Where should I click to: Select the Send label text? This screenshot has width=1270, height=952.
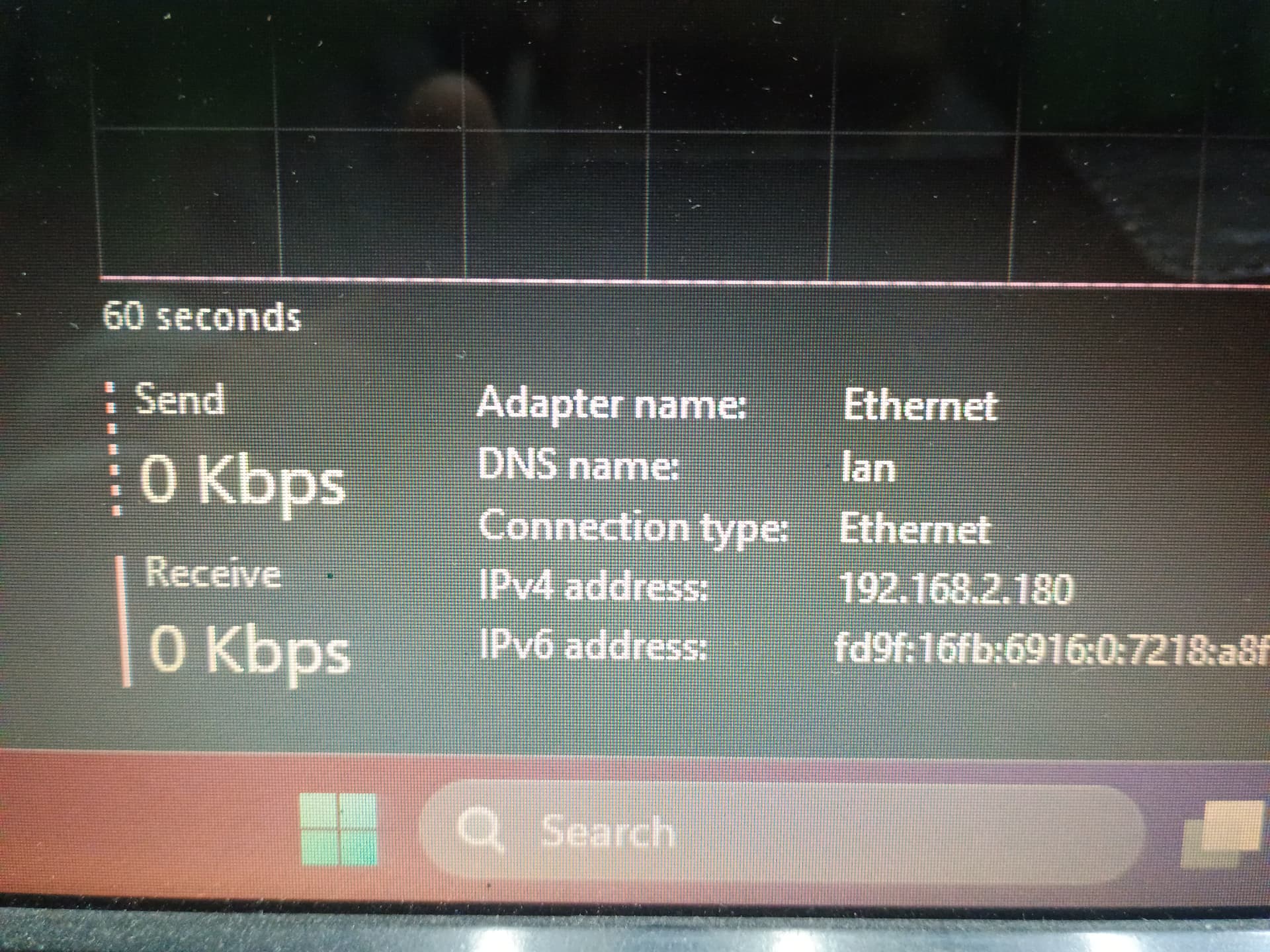pos(180,399)
